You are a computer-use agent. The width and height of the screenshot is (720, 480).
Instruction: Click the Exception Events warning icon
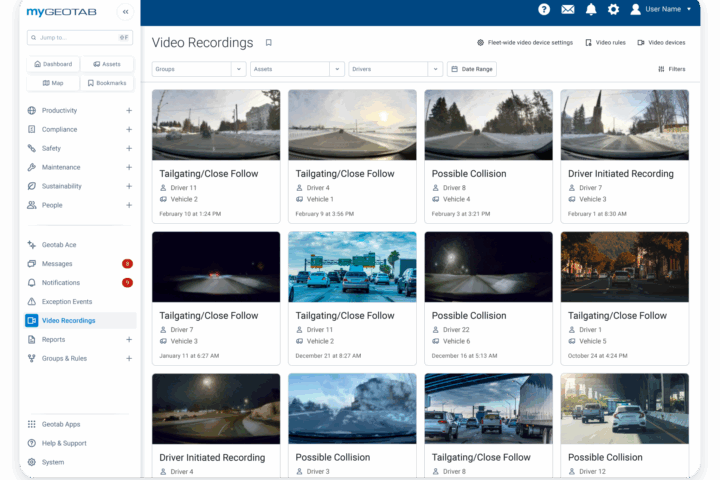click(32, 301)
